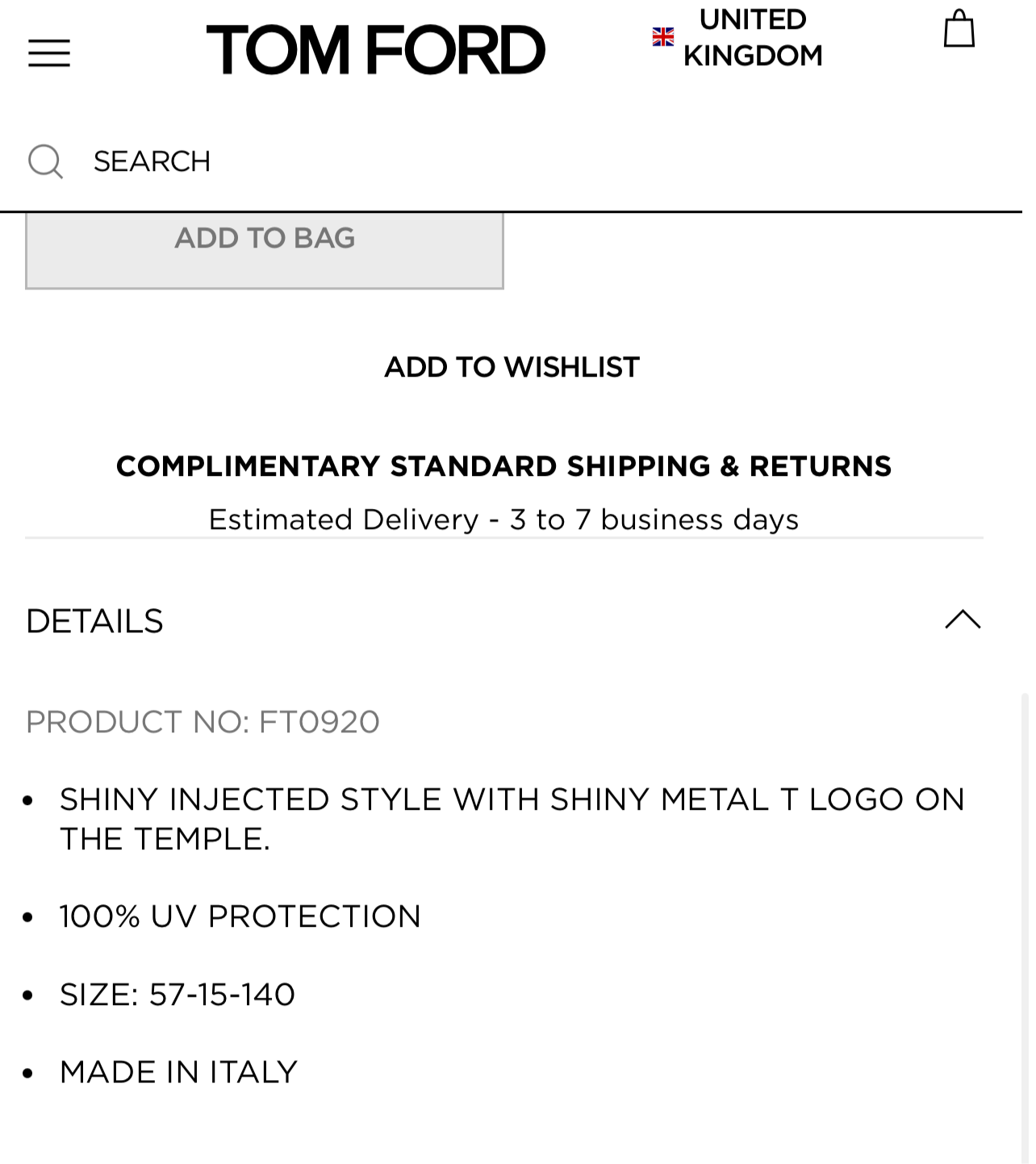
Task: Click the magnifying glass search icon
Action: [x=45, y=161]
